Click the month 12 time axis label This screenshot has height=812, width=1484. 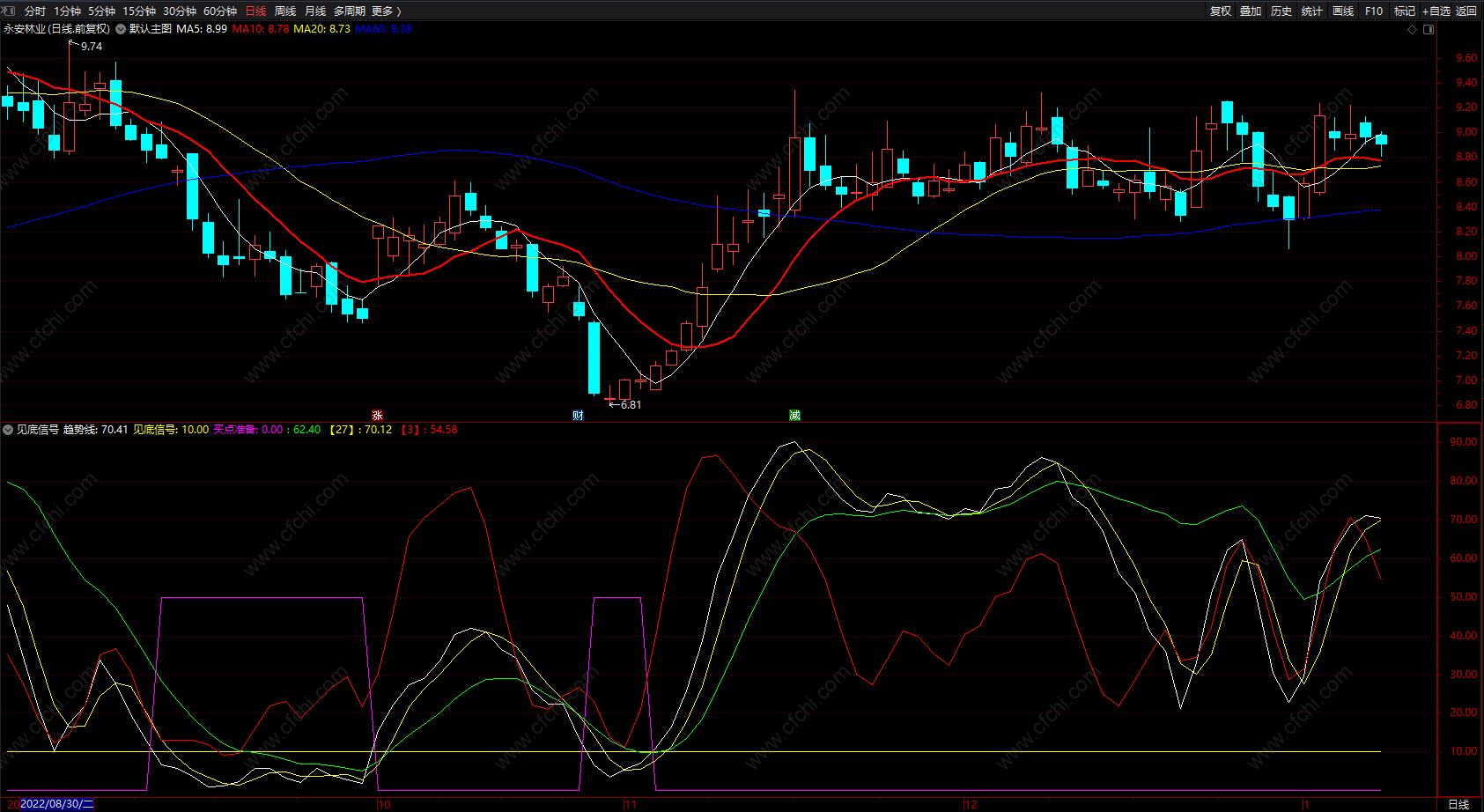click(x=971, y=805)
